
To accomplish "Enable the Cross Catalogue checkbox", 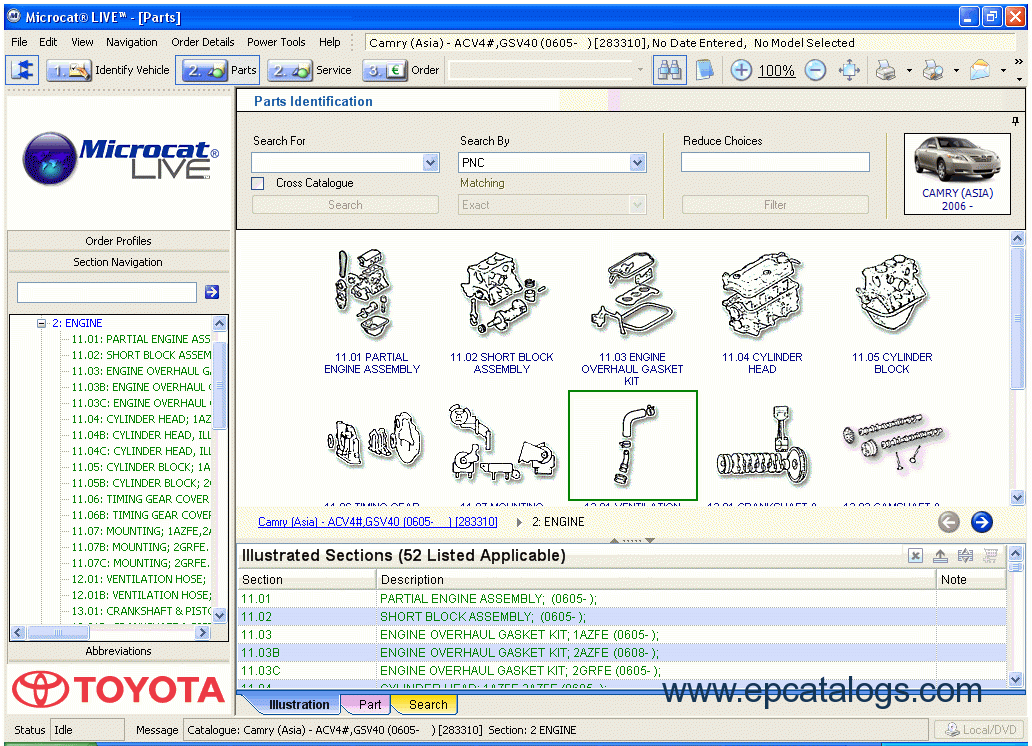I will pos(258,183).
